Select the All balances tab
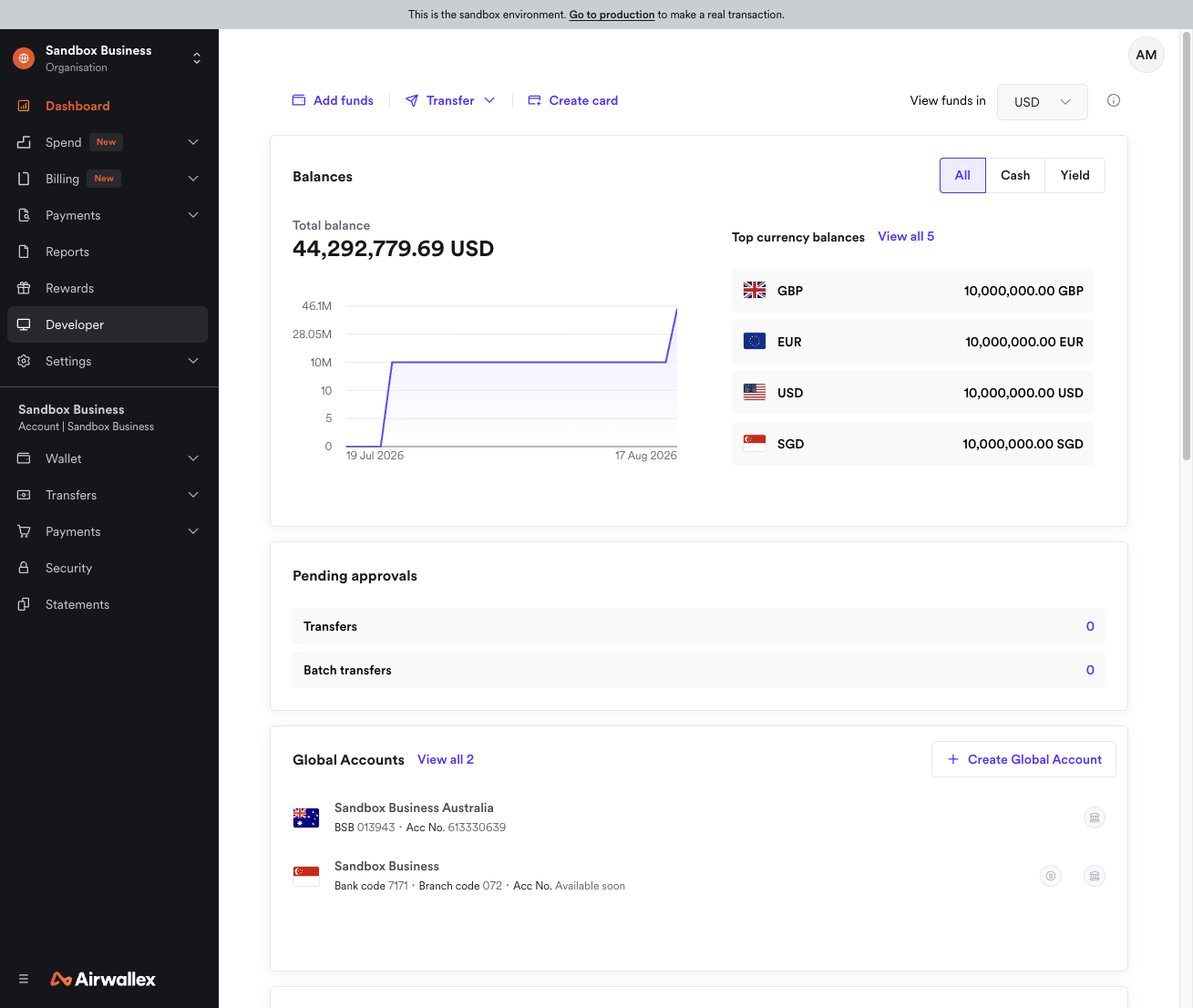 [x=962, y=175]
